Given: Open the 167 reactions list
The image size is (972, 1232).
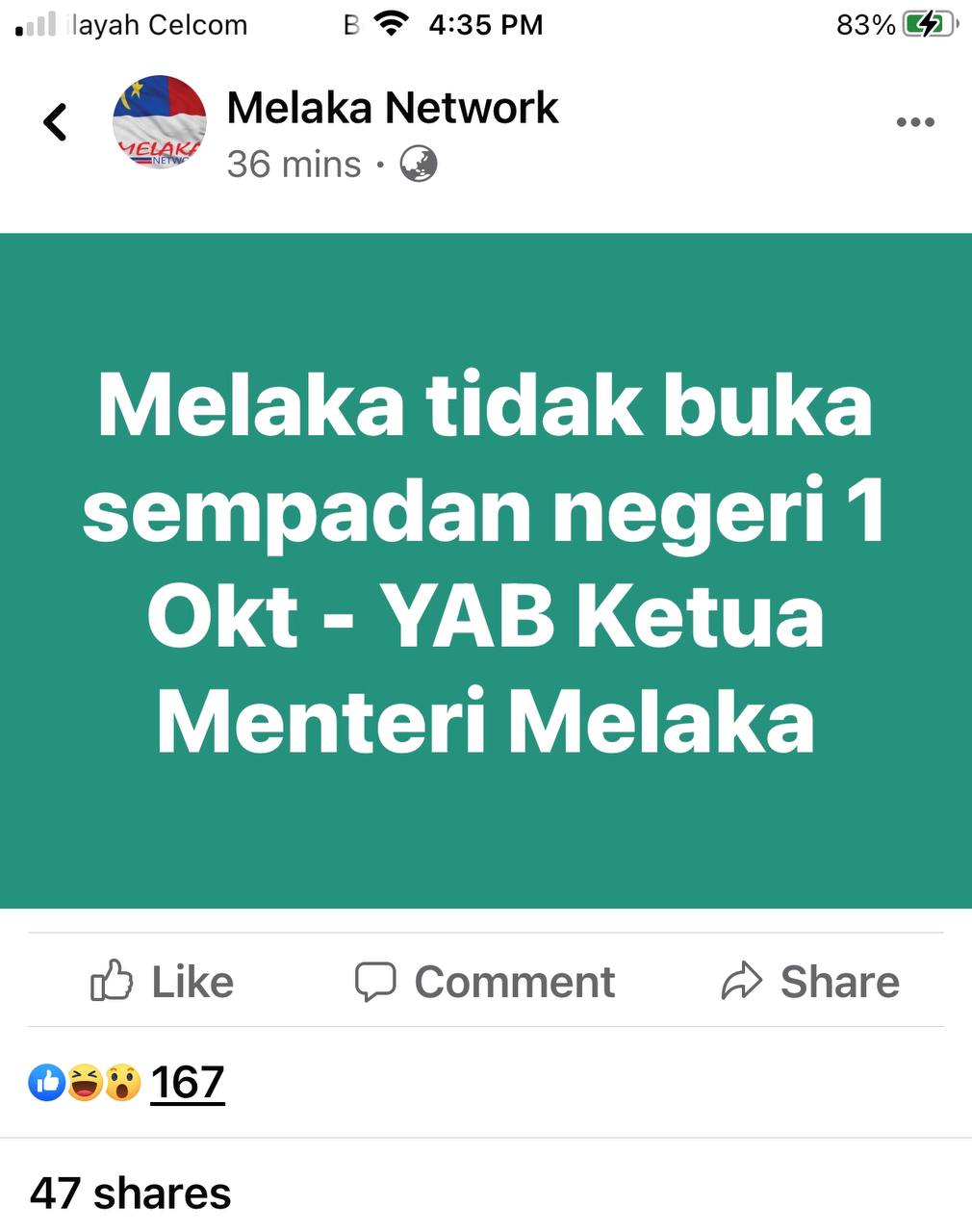Looking at the screenshot, I should (x=188, y=1082).
